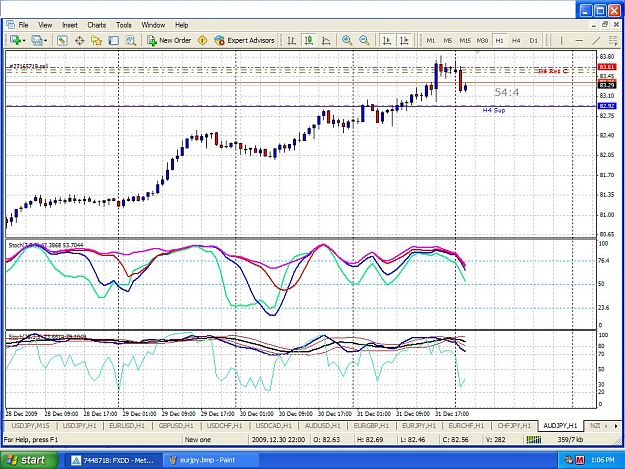Switch to CHFJPY,H1 chart tab

point(514,426)
